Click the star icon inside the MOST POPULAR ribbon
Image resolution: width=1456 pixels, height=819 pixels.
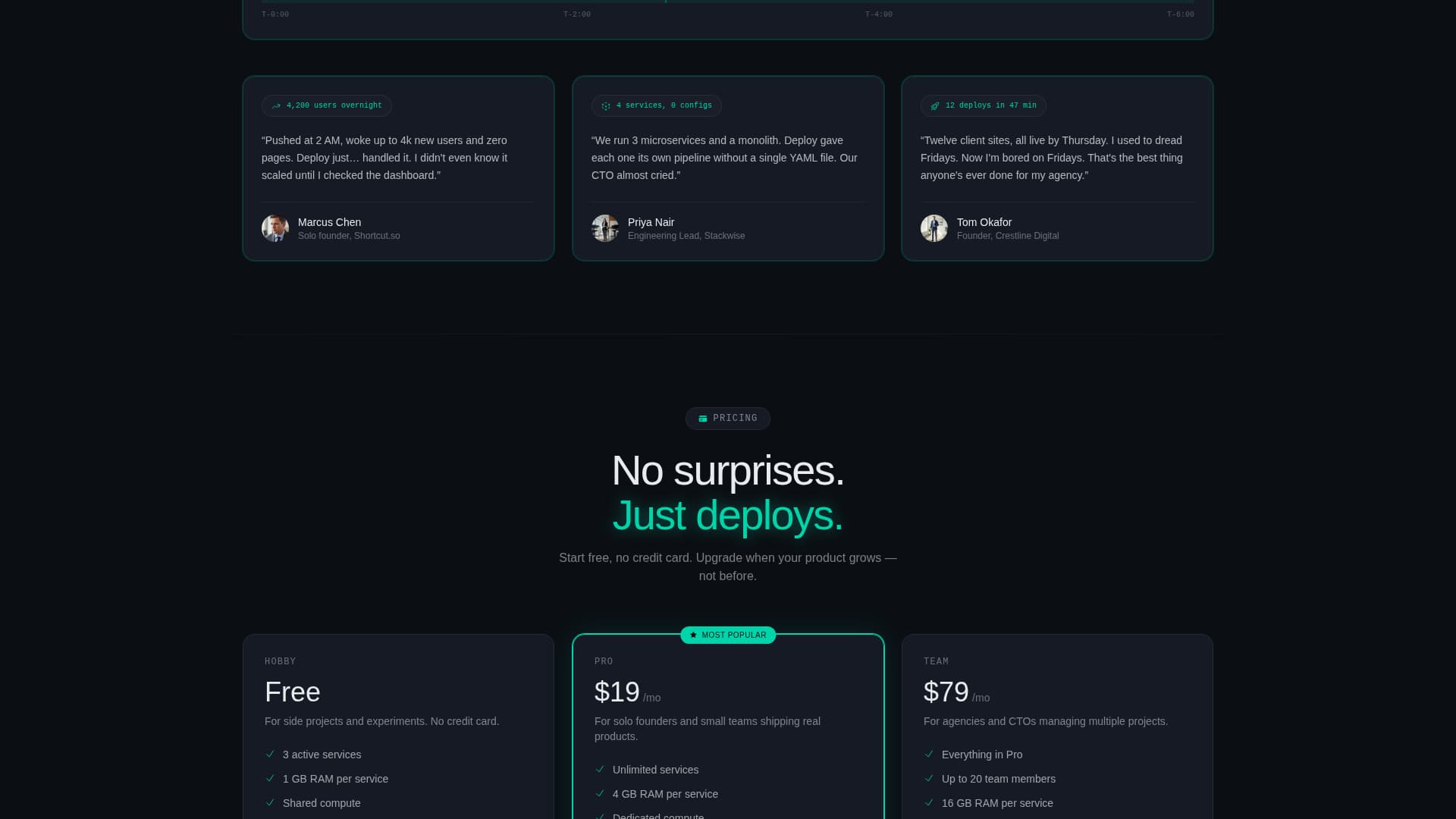pyautogui.click(x=692, y=635)
